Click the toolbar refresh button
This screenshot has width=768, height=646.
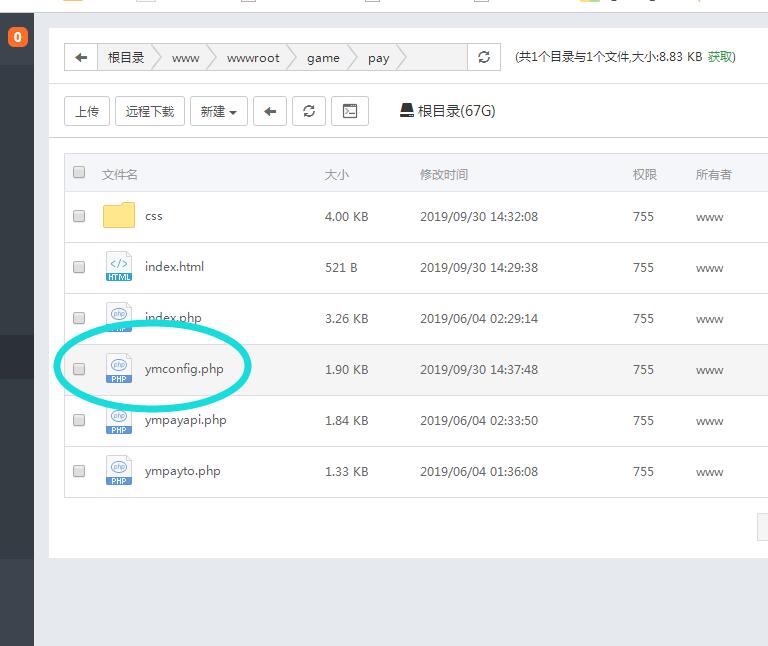309,111
